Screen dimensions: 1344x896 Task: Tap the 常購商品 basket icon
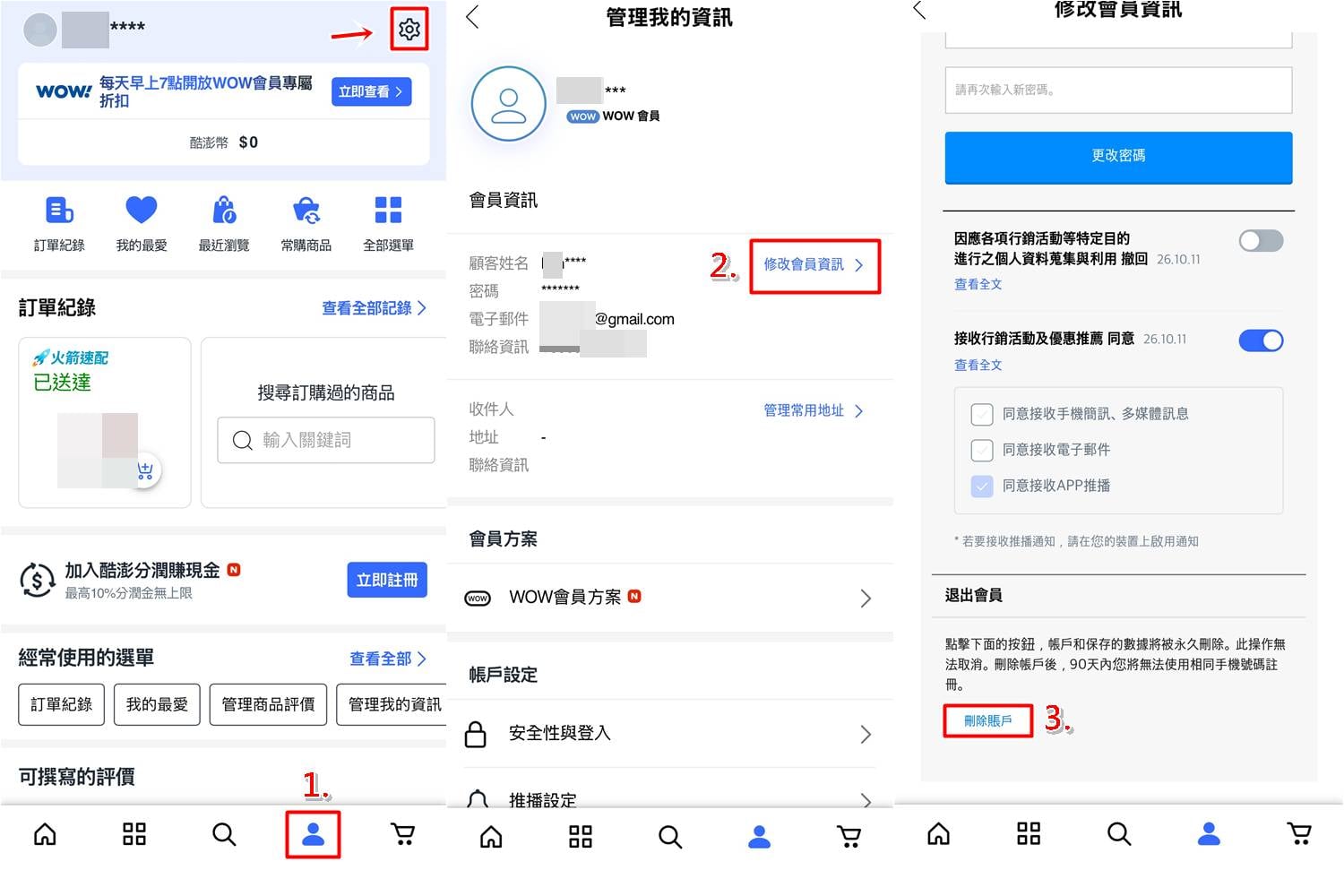(306, 210)
